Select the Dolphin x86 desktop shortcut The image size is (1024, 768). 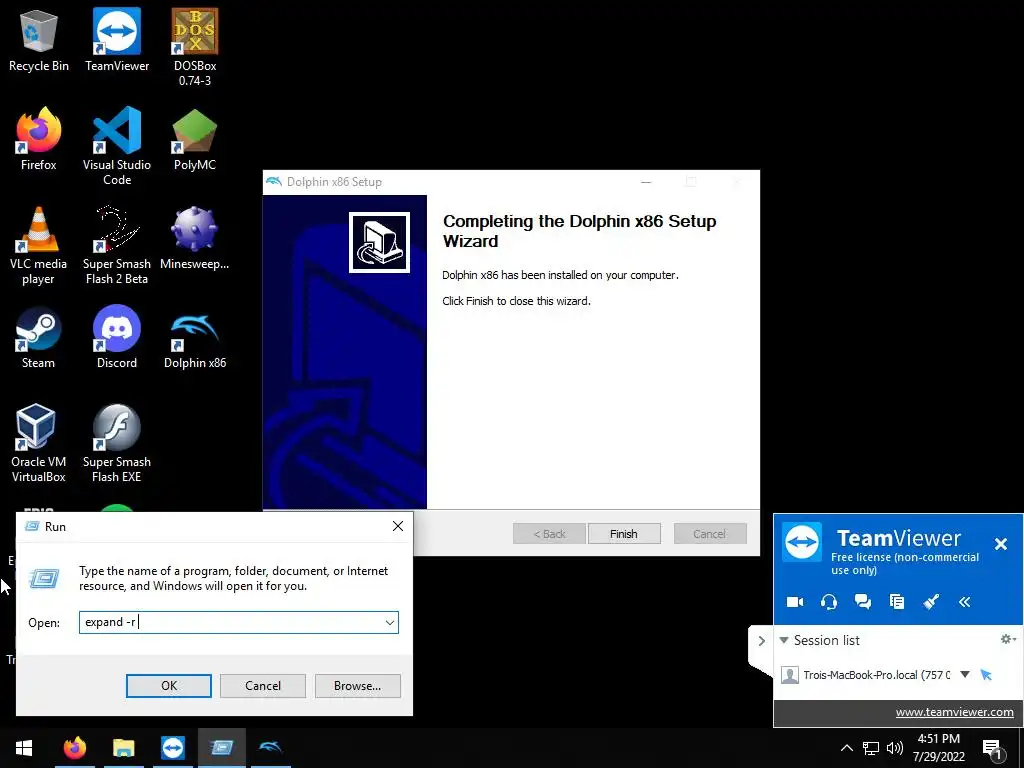click(x=195, y=342)
